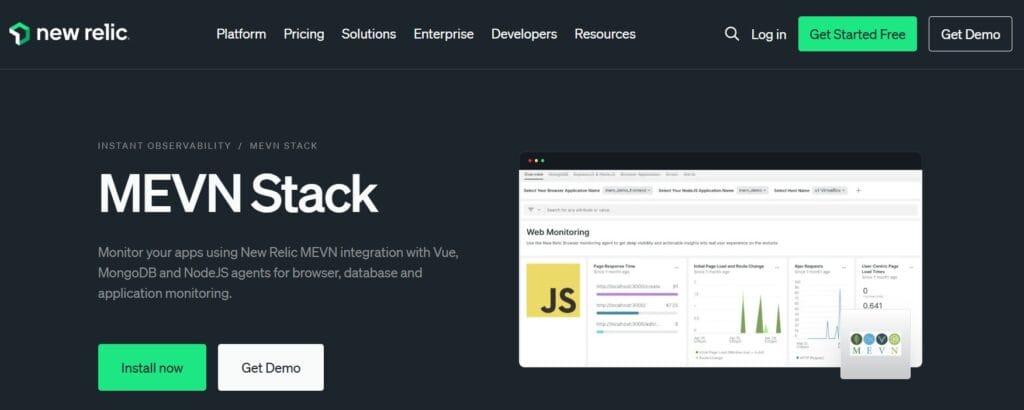Open the site search magnifier icon

coord(731,34)
